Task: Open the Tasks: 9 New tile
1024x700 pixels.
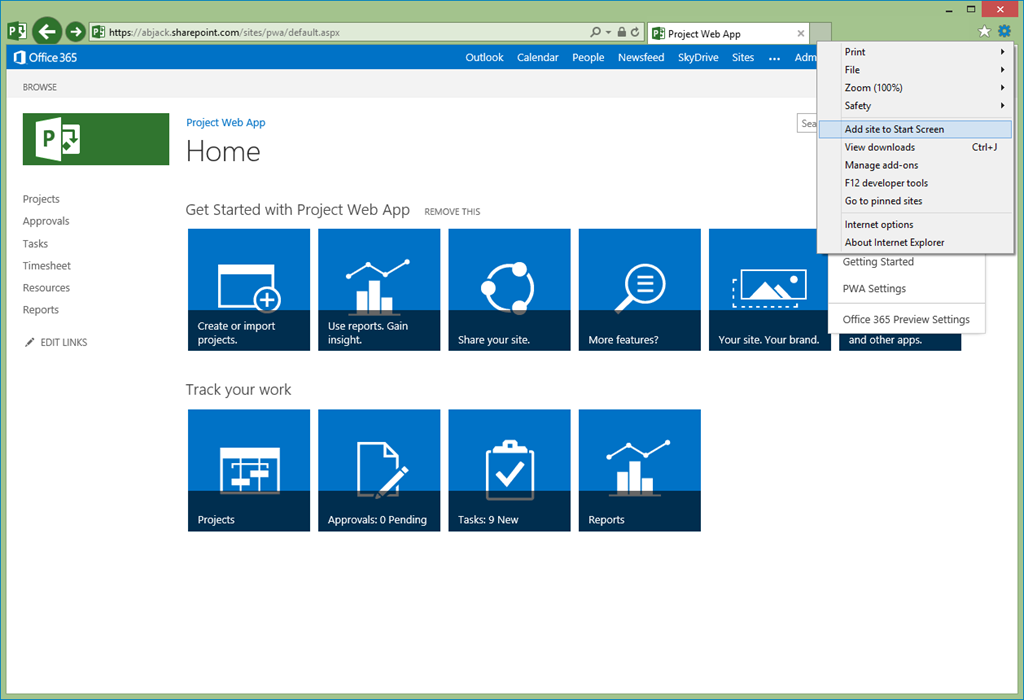Action: [x=509, y=470]
